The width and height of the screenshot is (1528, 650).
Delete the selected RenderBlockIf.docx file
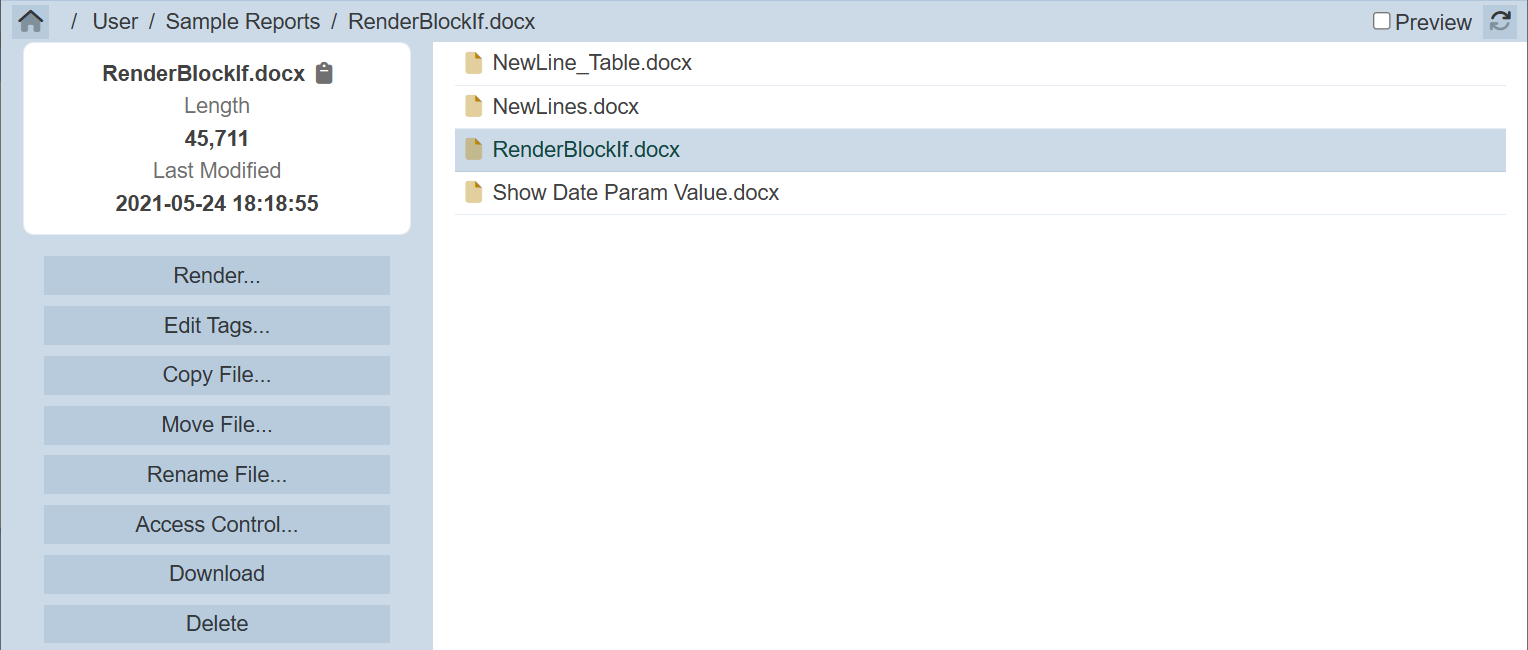pos(217,624)
